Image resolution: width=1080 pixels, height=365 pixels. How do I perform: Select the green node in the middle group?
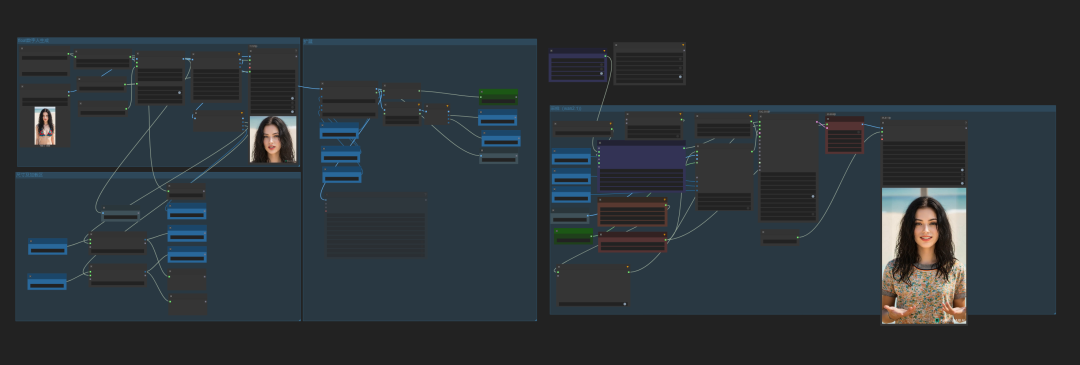[x=499, y=96]
